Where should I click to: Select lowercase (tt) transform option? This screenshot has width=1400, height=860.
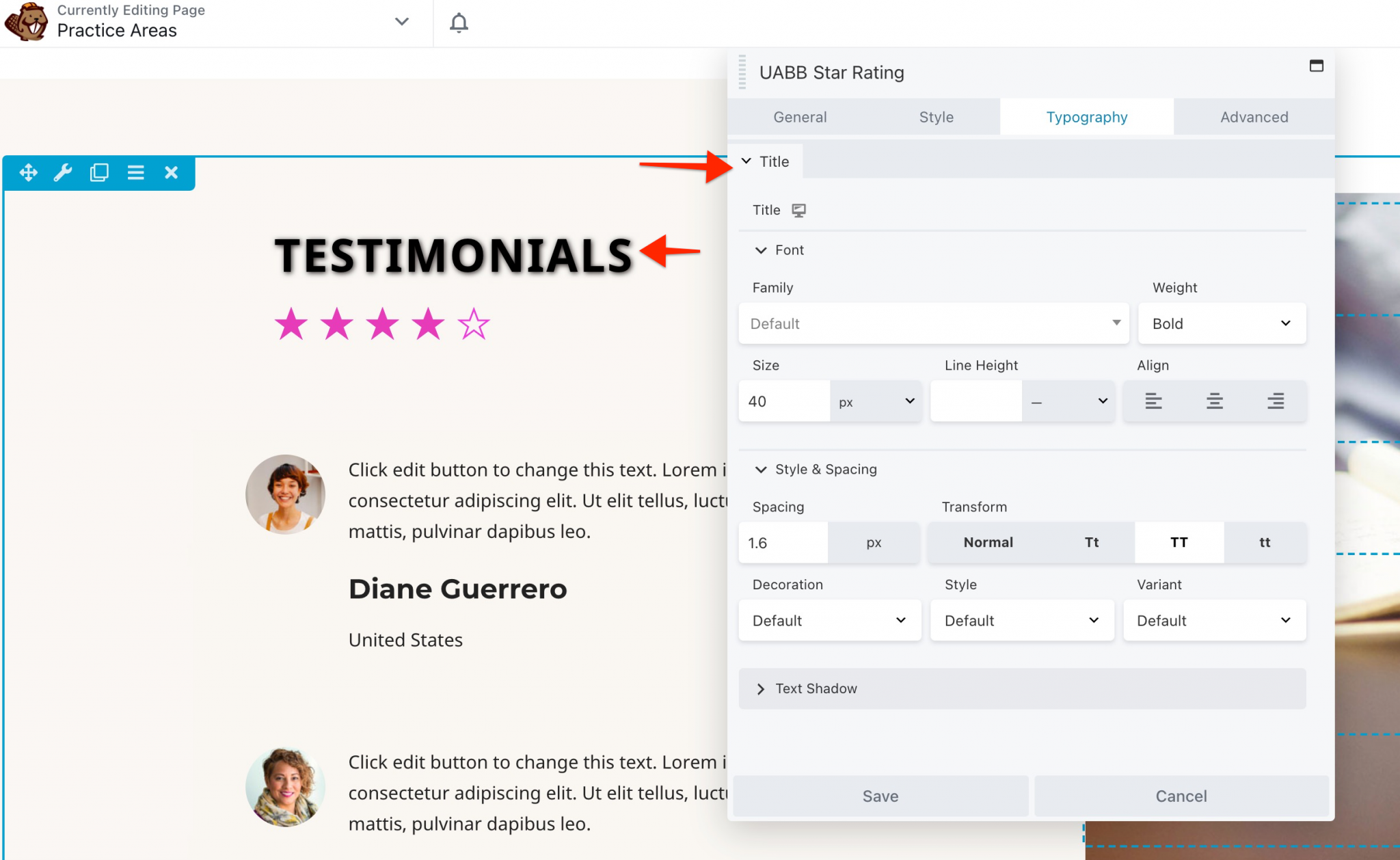click(x=1264, y=542)
